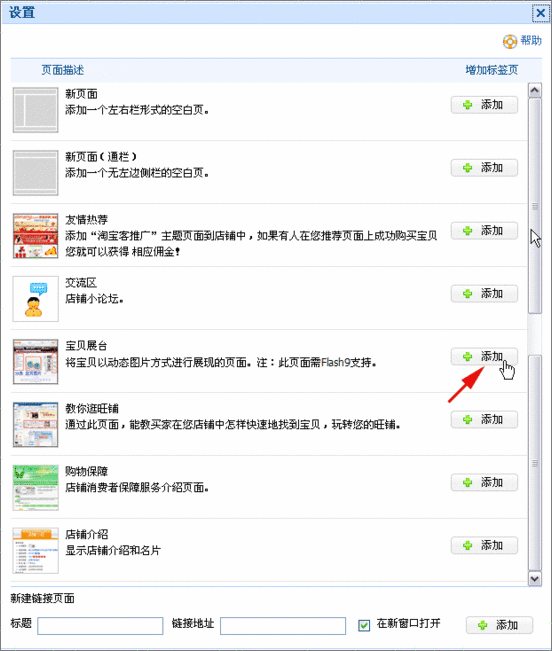This screenshot has height=651, width=552.
Task: Add the 交流区 forum page
Action: coord(484,294)
